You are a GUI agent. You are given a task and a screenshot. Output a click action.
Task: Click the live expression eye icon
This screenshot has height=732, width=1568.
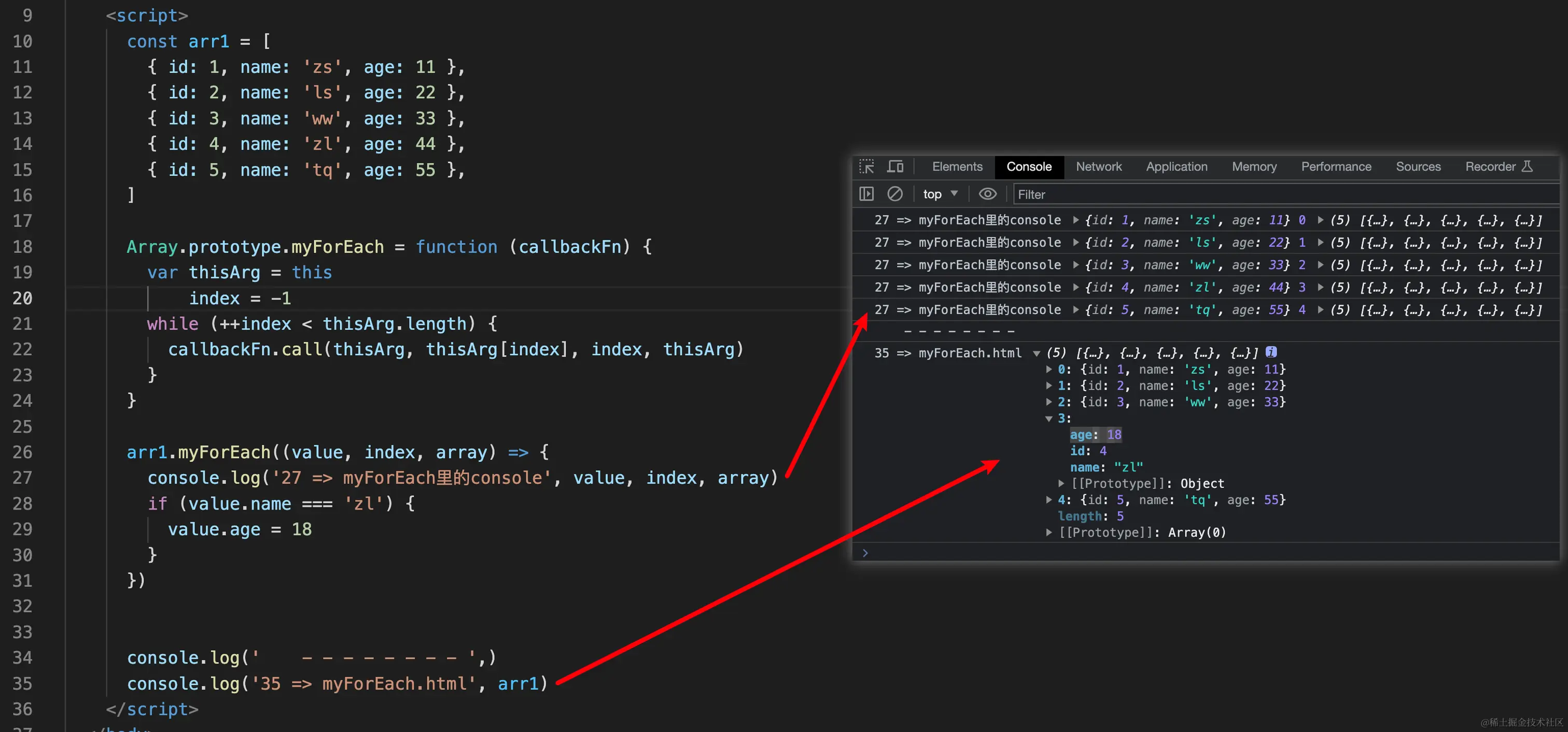pyautogui.click(x=987, y=194)
